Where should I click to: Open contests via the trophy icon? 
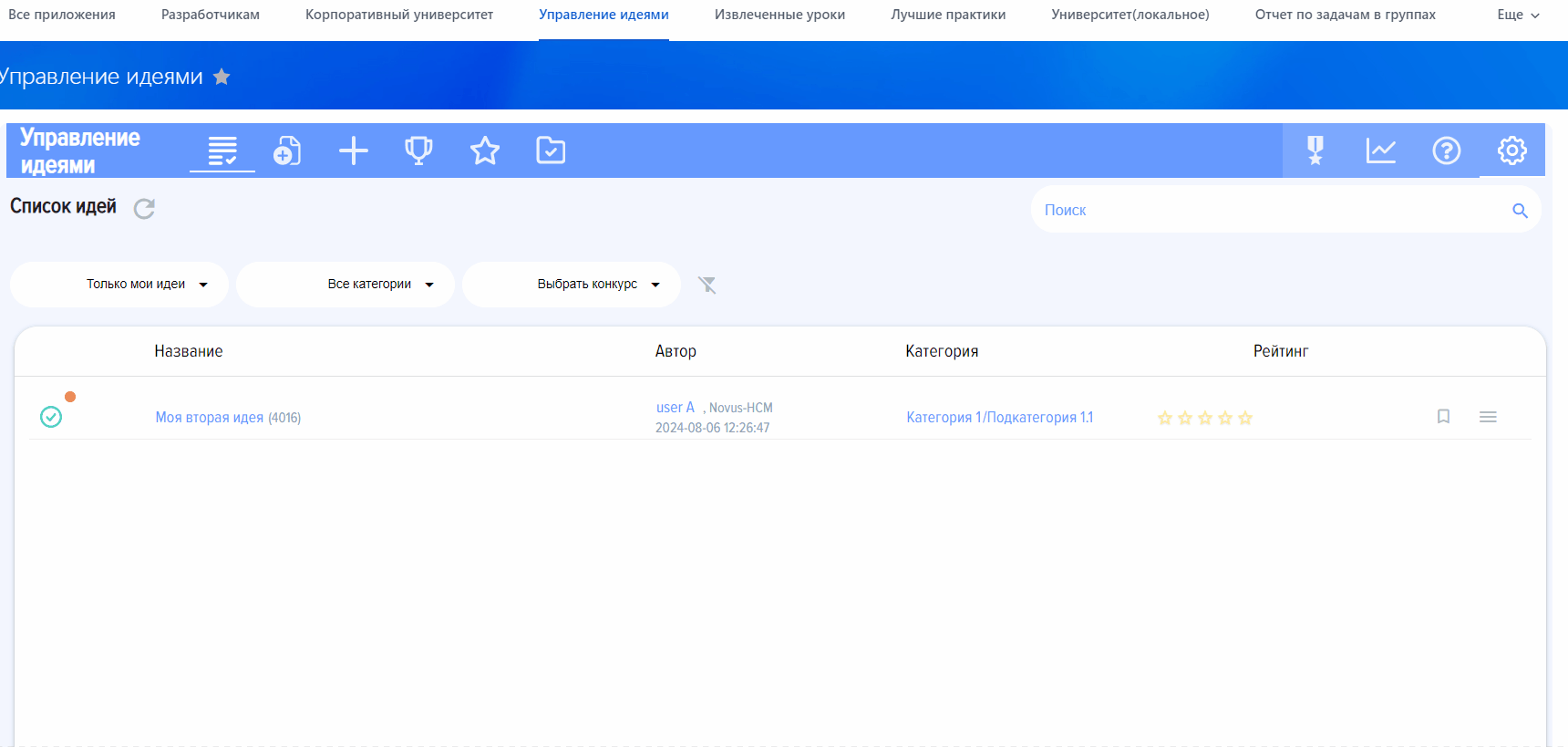(418, 150)
